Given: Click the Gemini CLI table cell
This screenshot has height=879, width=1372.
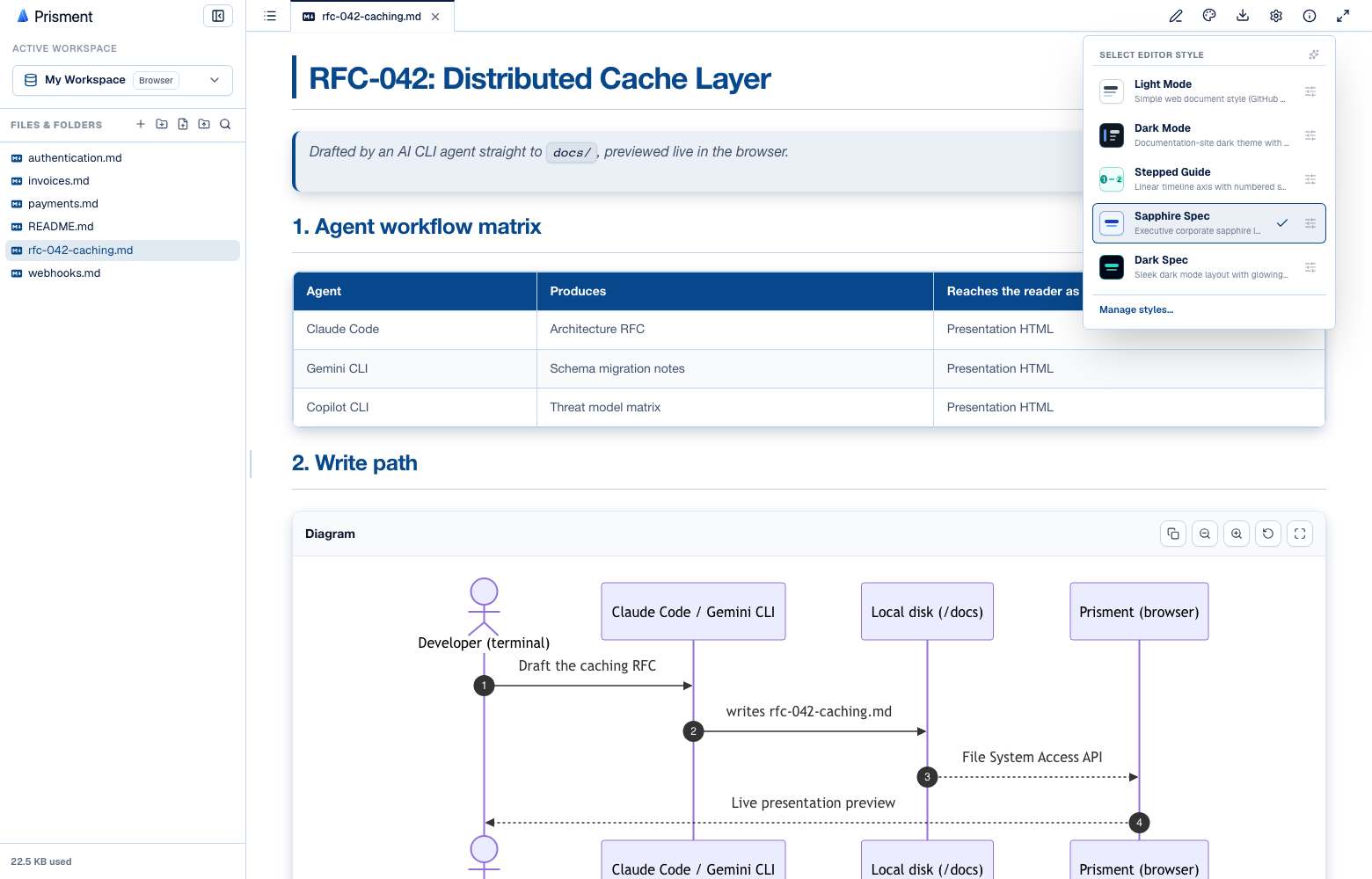Looking at the screenshot, I should (x=415, y=369).
